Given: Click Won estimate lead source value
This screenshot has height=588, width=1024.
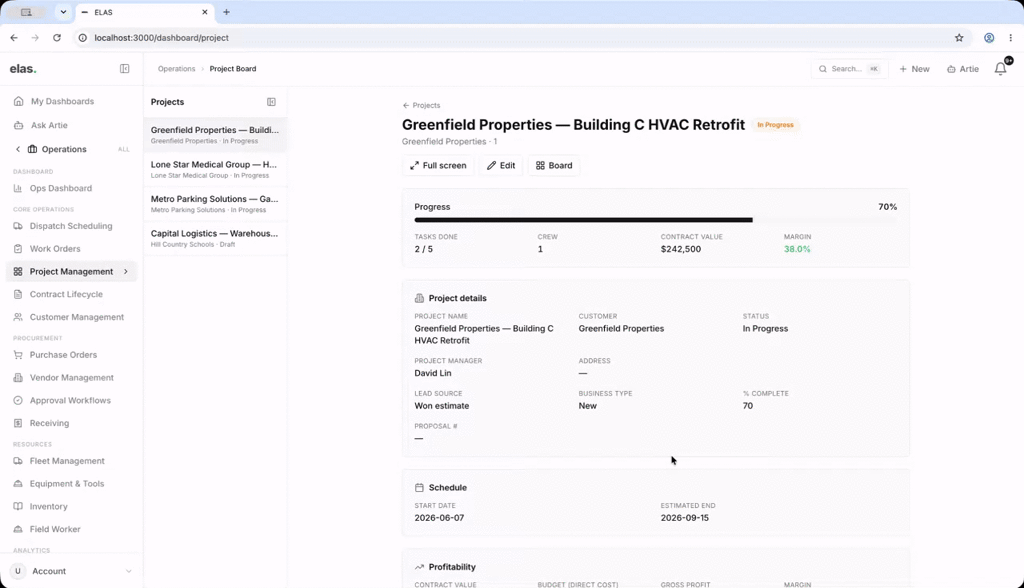Looking at the screenshot, I should tap(441, 406).
